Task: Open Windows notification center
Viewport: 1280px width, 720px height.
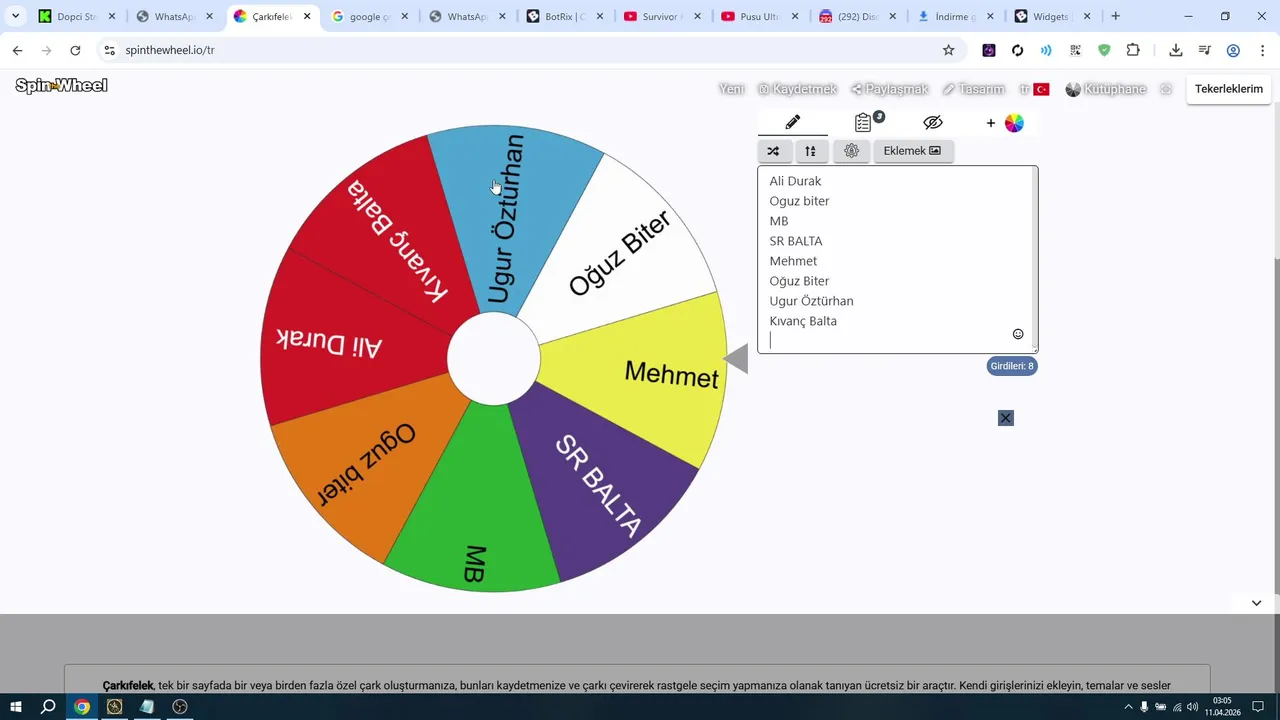Action: pyautogui.click(x=1258, y=706)
